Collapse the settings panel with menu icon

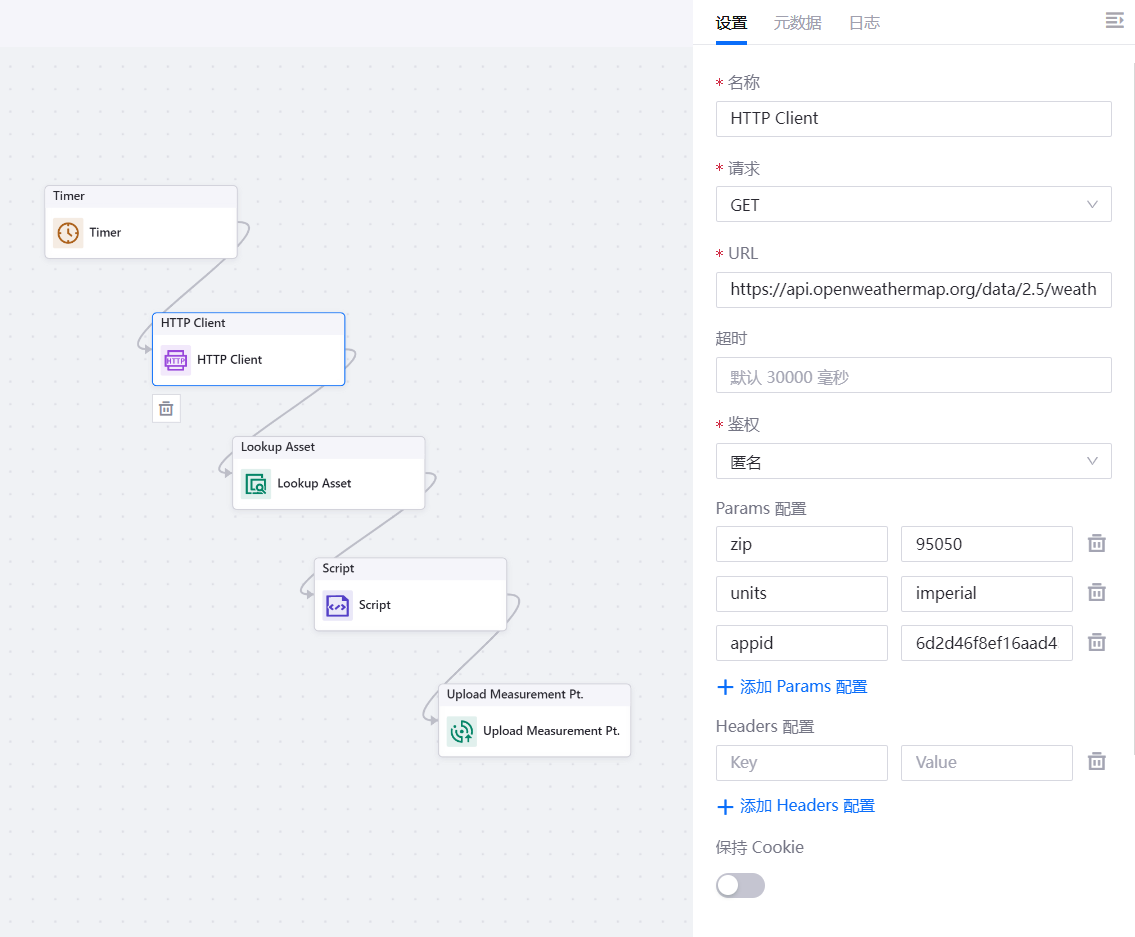point(1114,21)
